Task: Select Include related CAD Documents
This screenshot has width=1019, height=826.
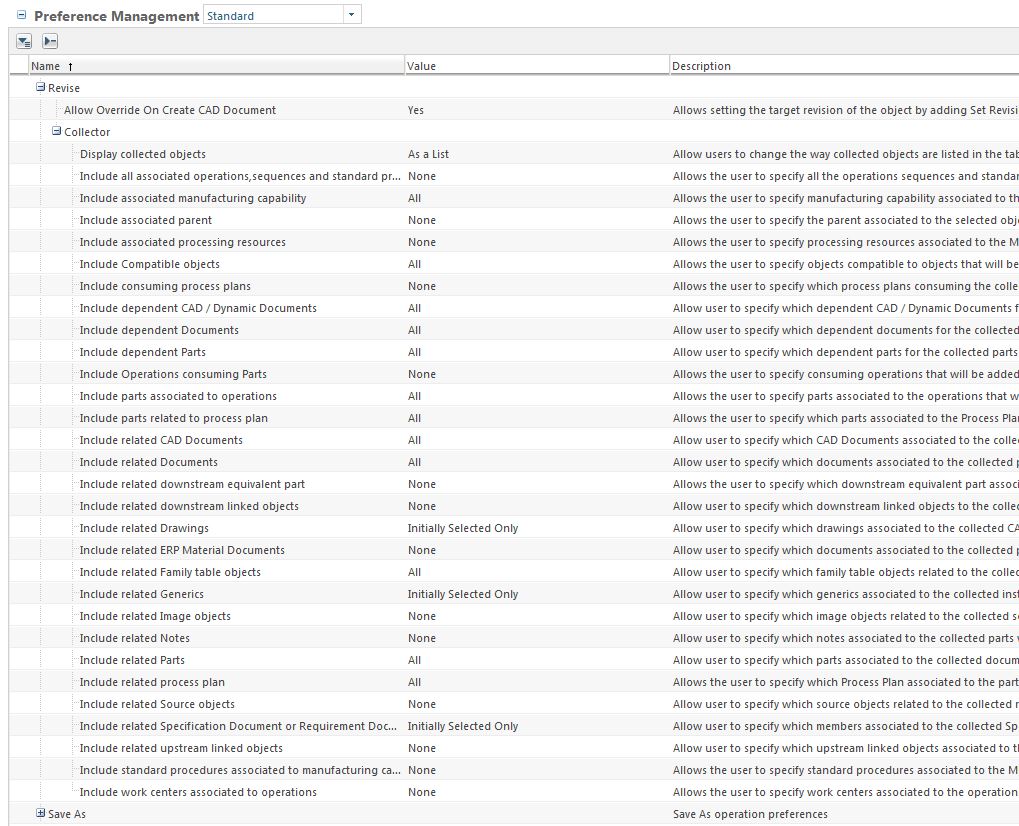Action: (161, 441)
